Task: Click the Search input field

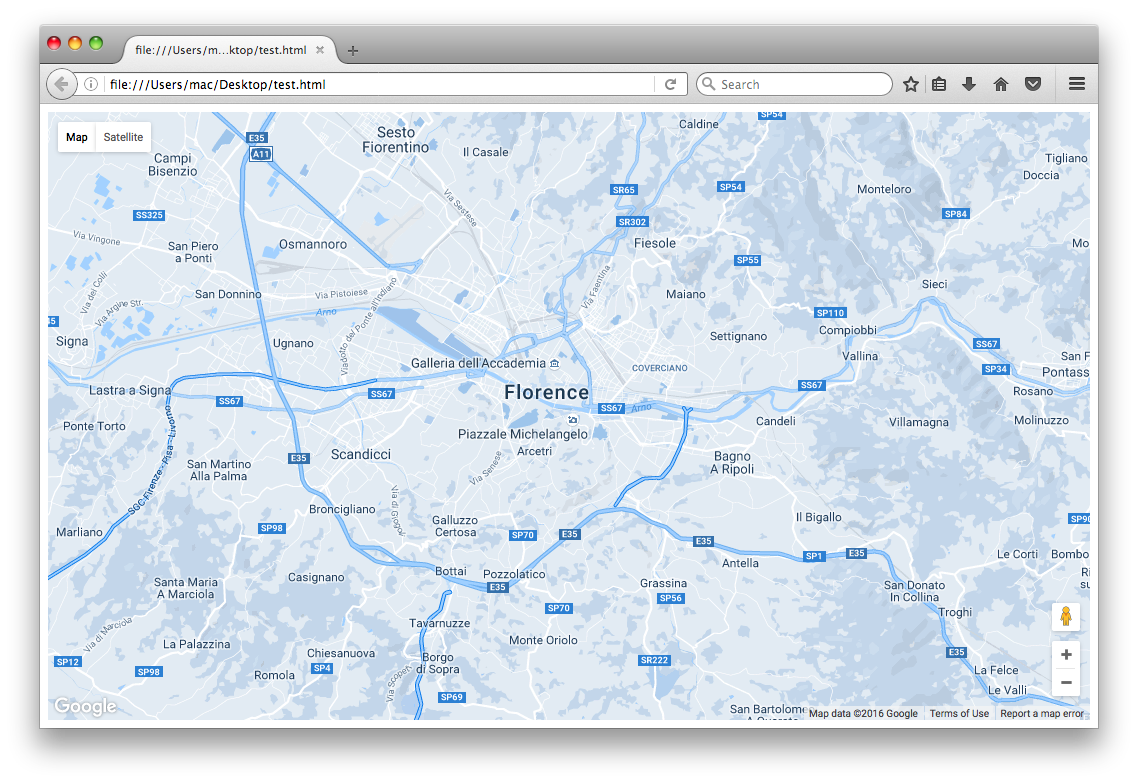Action: (795, 84)
